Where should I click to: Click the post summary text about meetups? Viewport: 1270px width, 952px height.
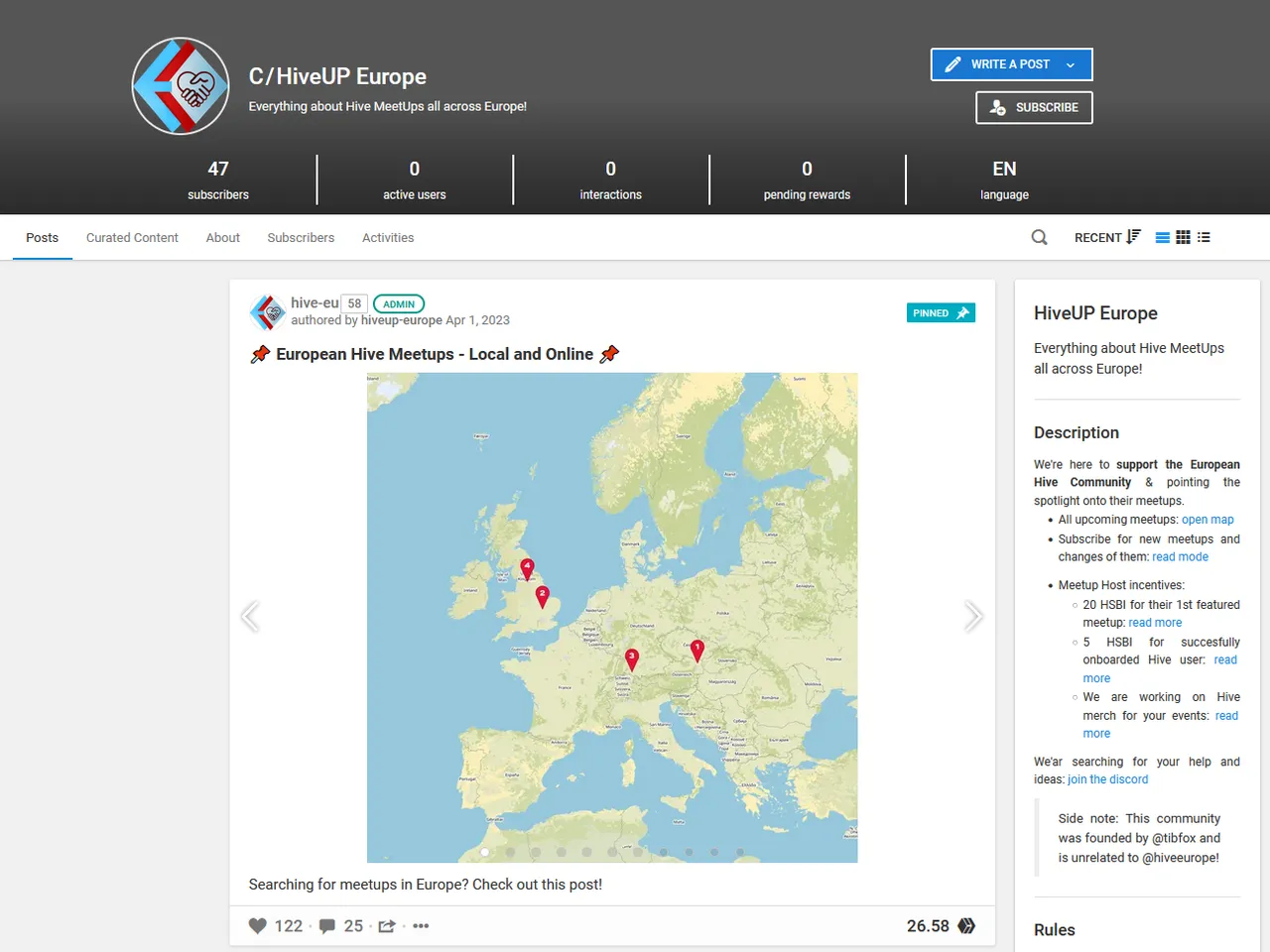coord(426,885)
